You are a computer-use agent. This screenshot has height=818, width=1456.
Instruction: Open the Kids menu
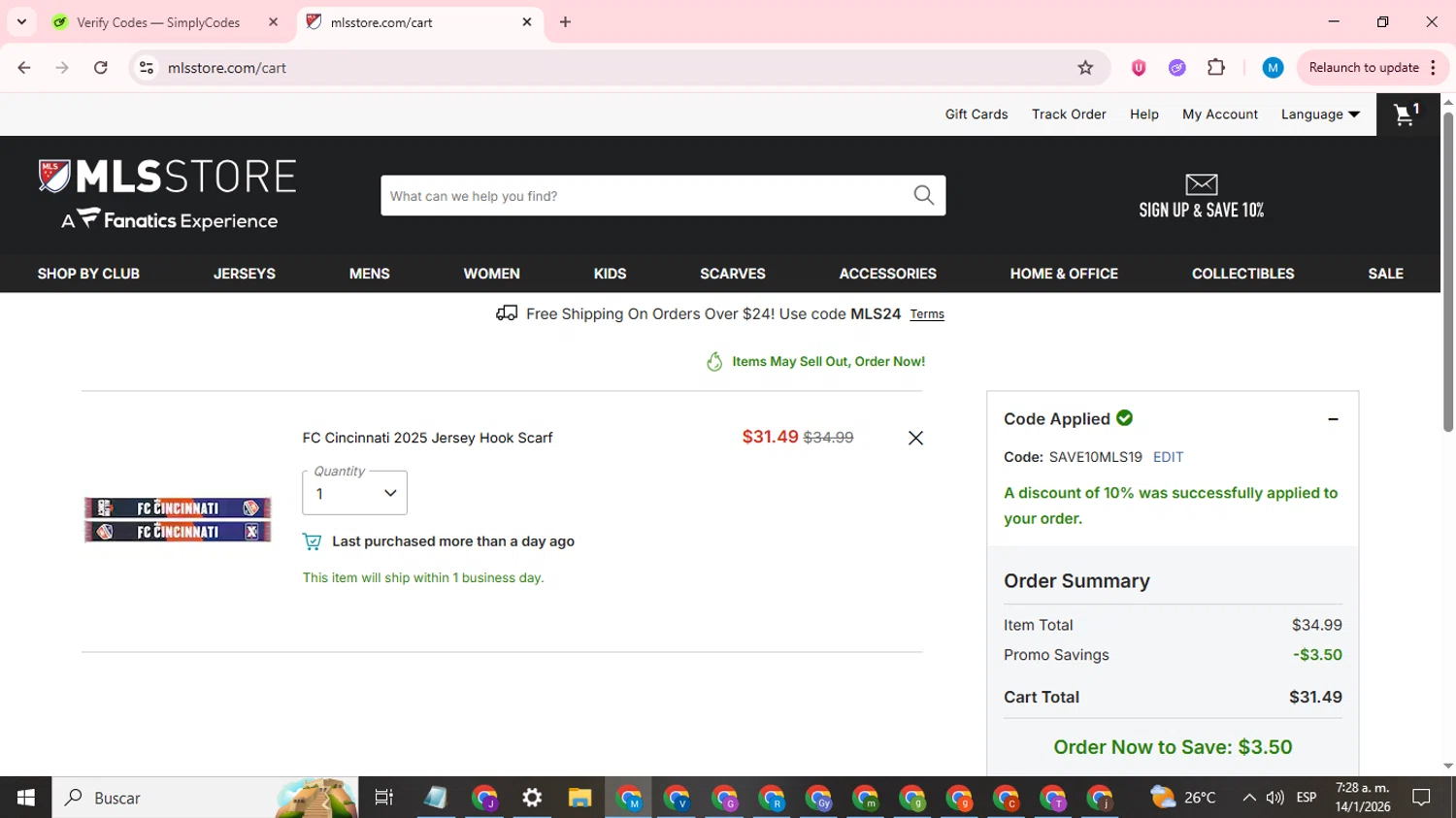pyautogui.click(x=611, y=274)
